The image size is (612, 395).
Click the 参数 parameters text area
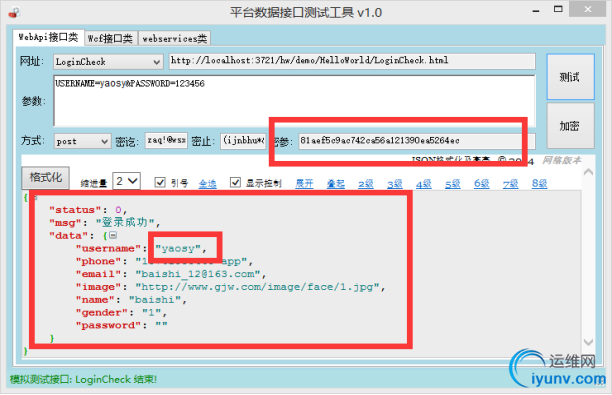(x=294, y=101)
